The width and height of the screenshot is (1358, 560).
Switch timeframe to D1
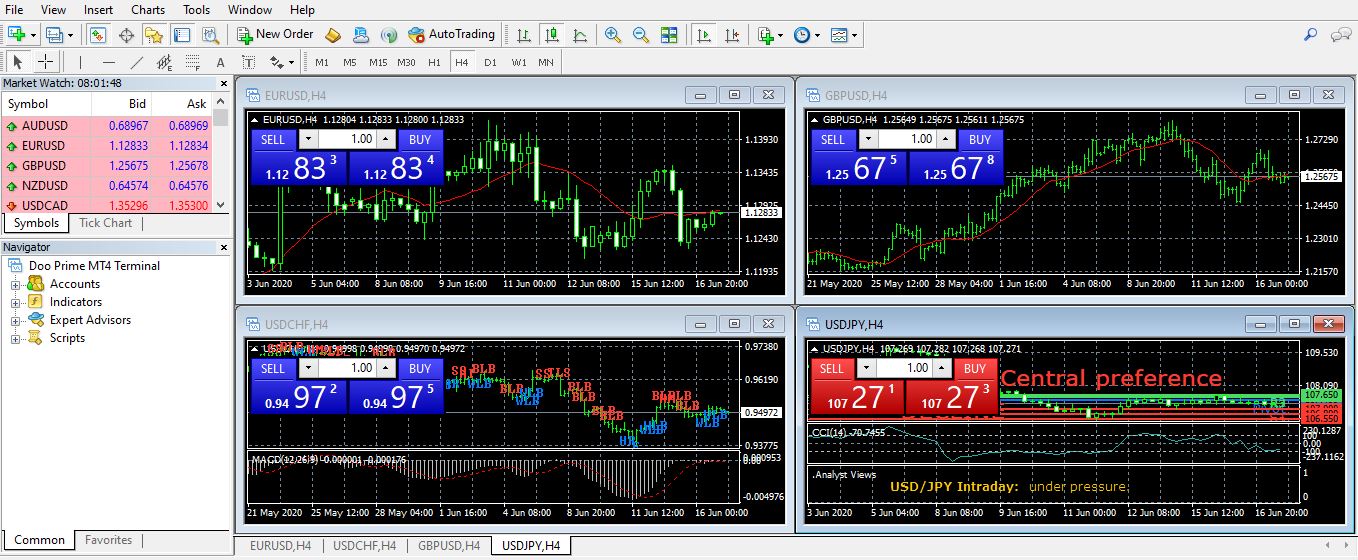(x=490, y=62)
